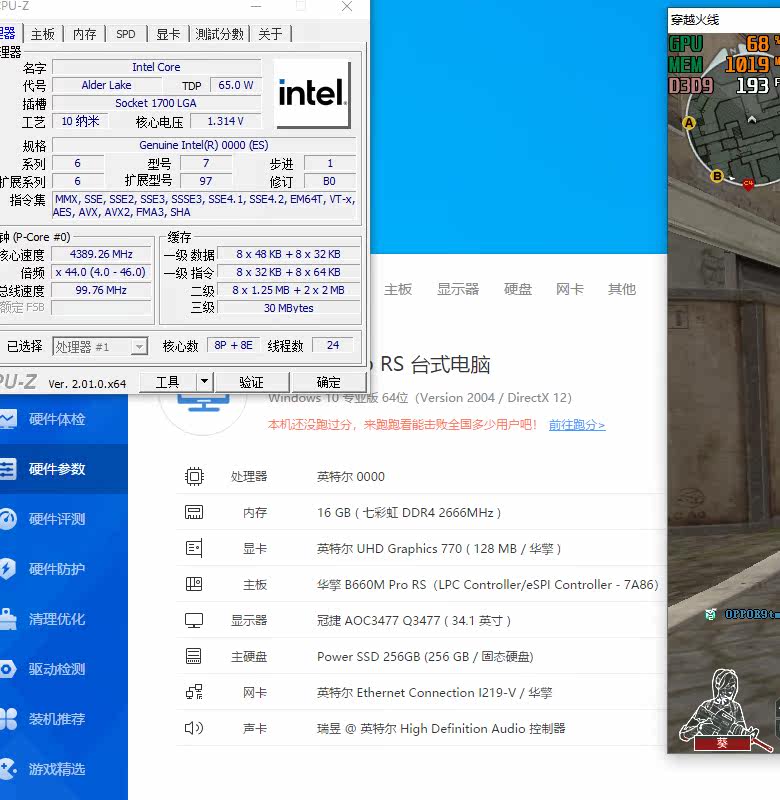Click the 网卡 network icon in hardware list
Screen dimensions: 780x800
coord(194,692)
